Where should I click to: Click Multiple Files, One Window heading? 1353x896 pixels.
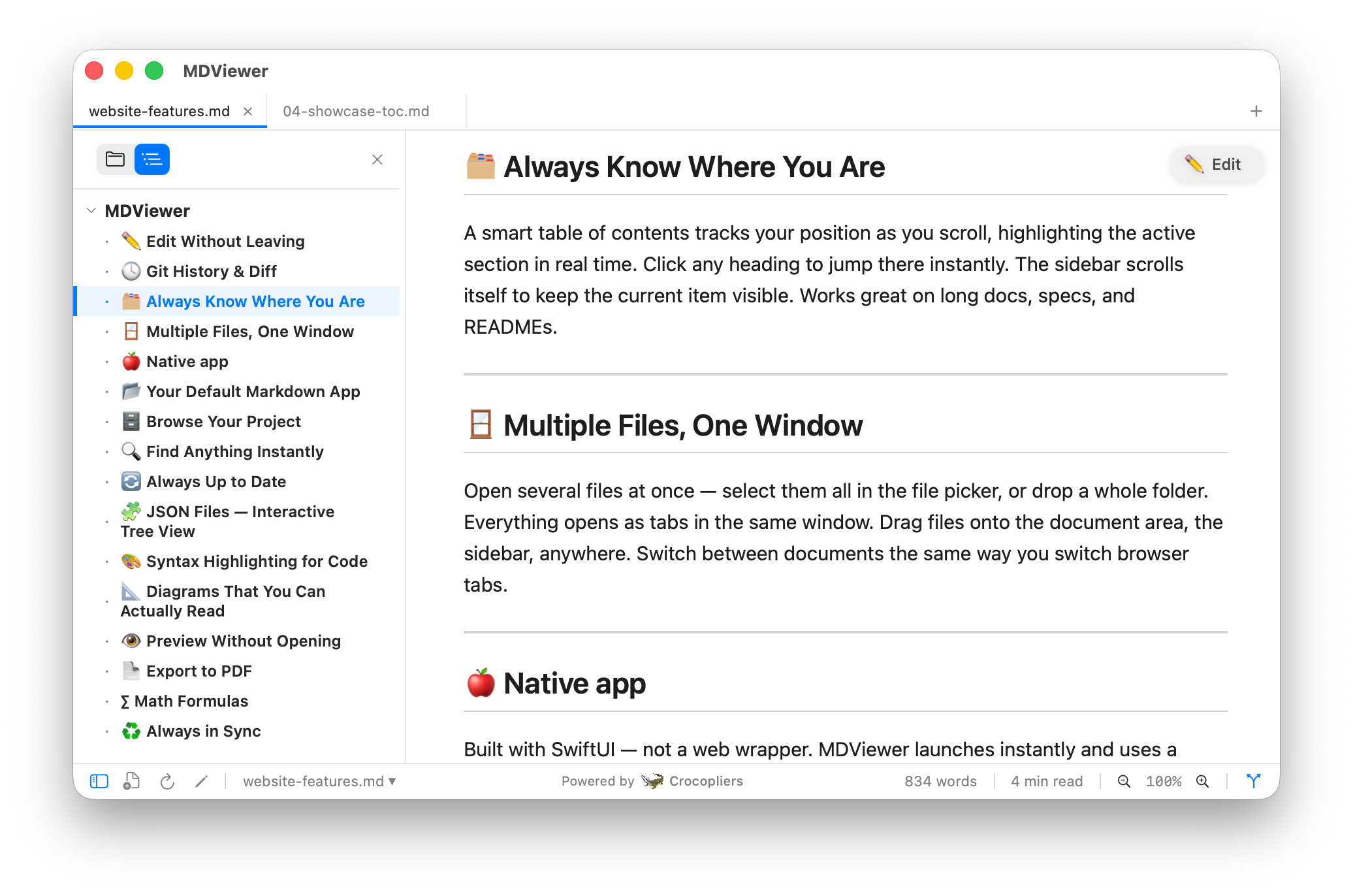[x=665, y=425]
